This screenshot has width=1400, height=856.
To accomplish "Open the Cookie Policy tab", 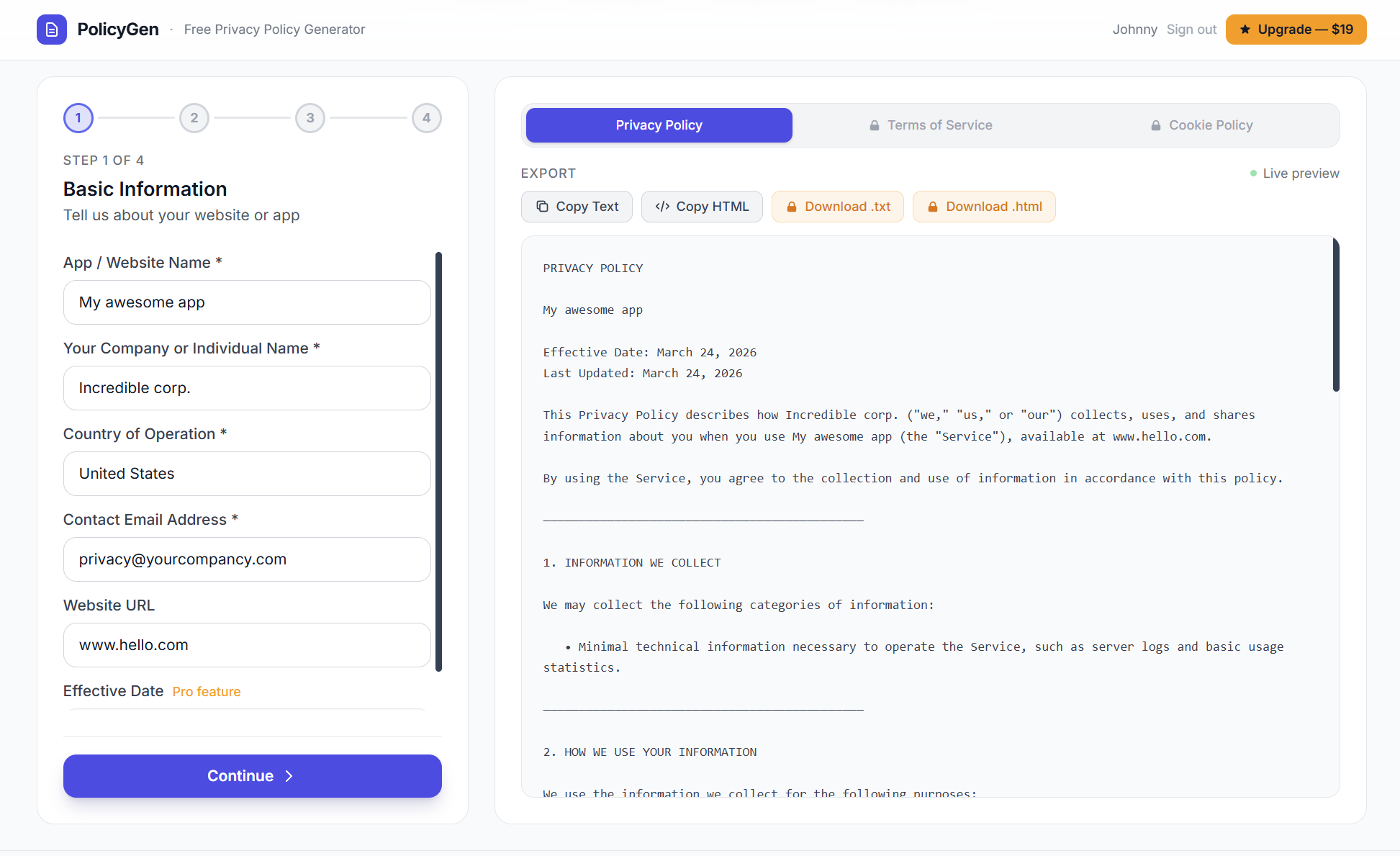I will tap(1202, 125).
